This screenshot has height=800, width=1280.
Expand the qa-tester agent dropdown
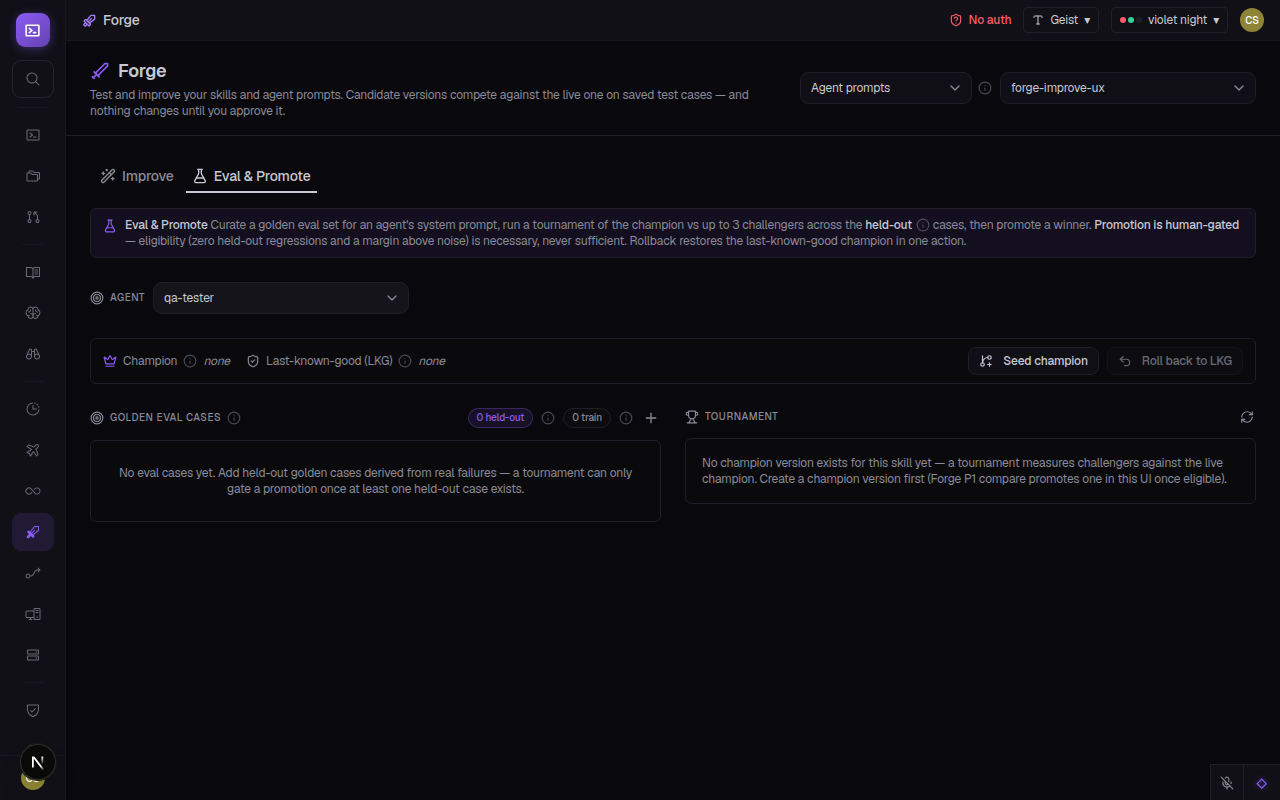(281, 298)
